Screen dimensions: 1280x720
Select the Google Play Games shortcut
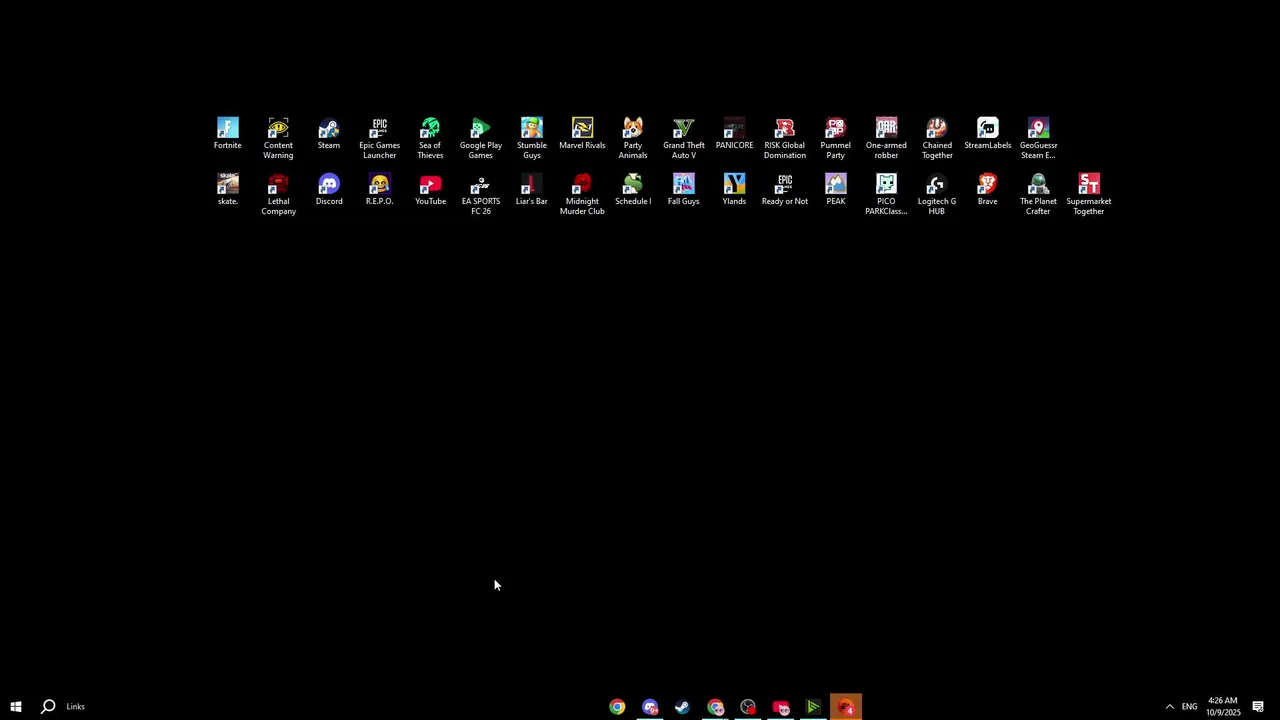[x=481, y=138]
